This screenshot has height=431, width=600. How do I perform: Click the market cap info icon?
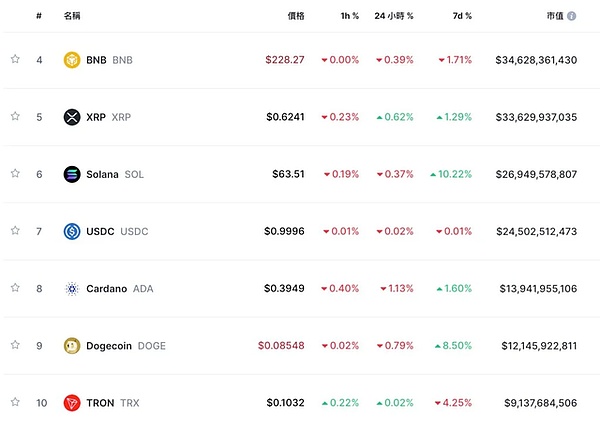pos(571,17)
